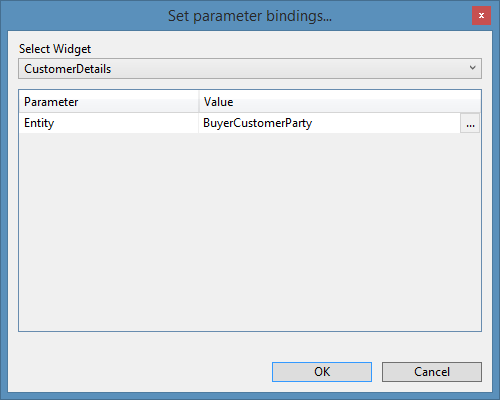
Task: Click the Value column header
Action: (x=340, y=102)
